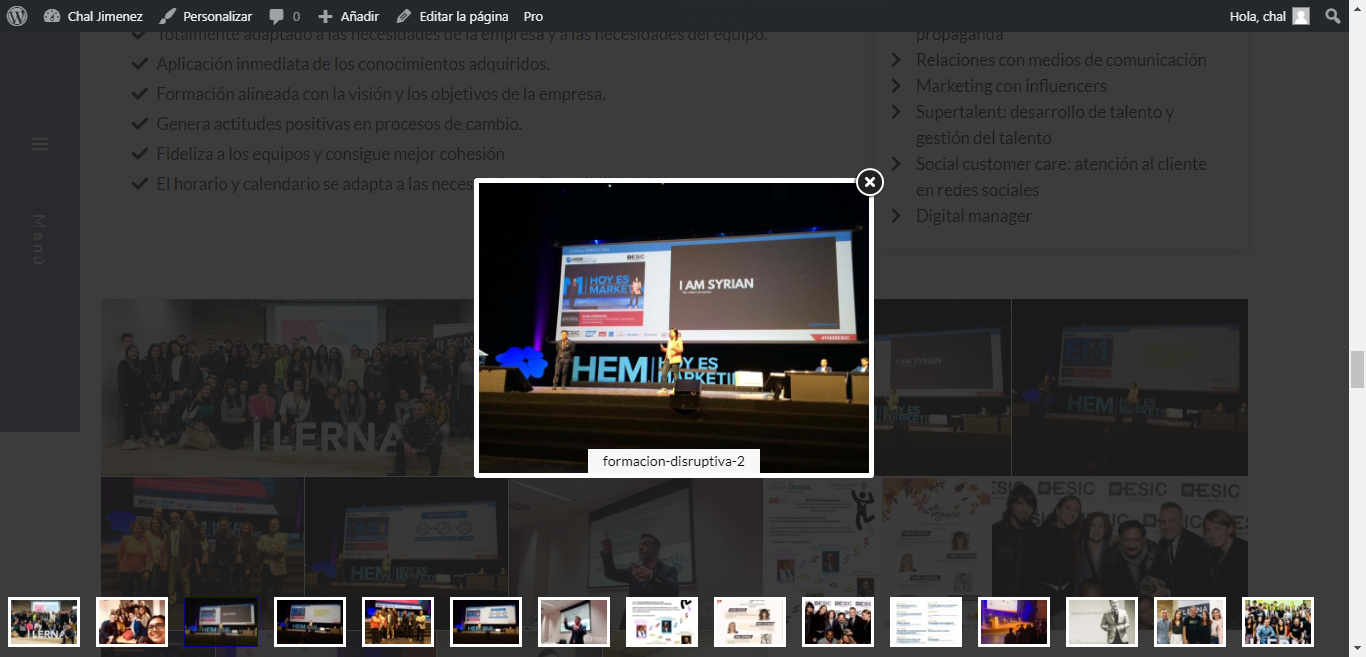The width and height of the screenshot is (1366, 657).
Task: Select thumbnail right after the highlighted HEM one
Action: [310, 622]
